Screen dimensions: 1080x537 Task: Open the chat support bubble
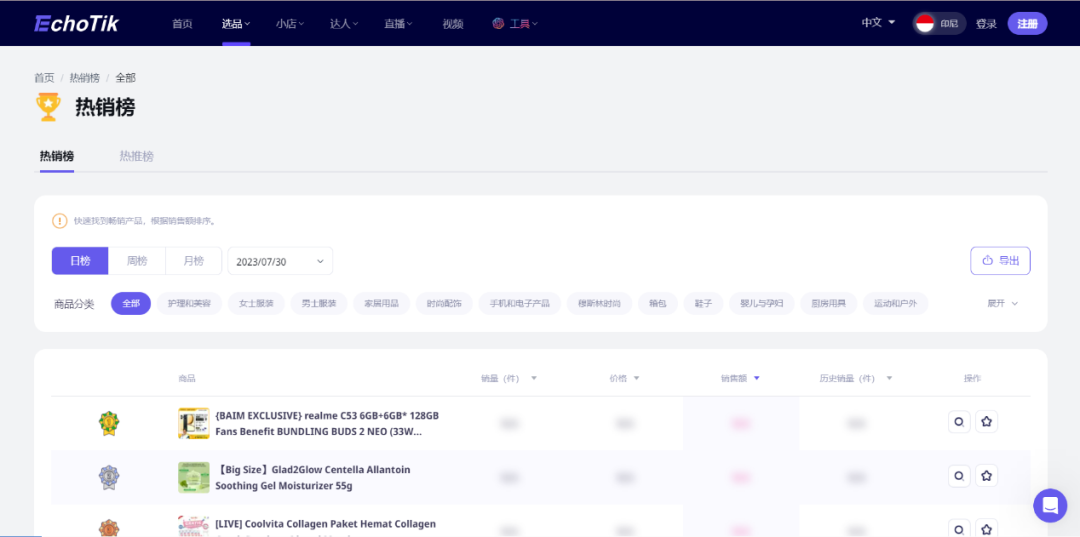[x=1050, y=506]
